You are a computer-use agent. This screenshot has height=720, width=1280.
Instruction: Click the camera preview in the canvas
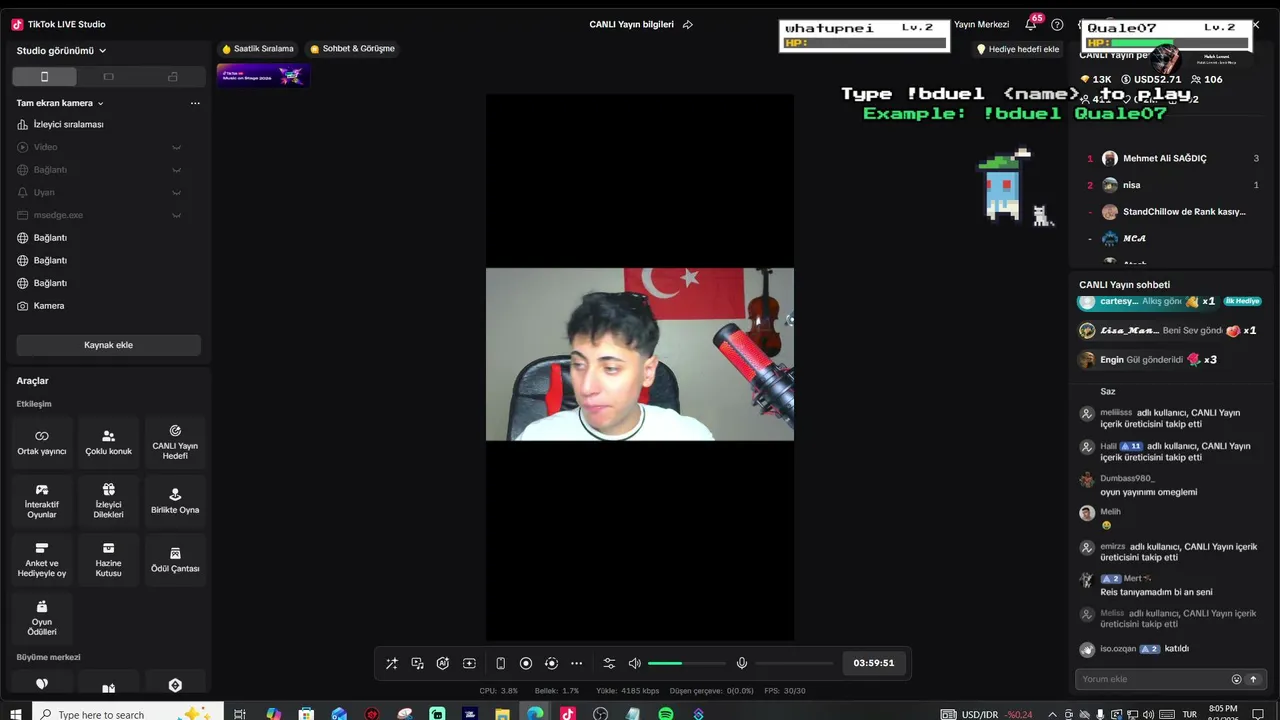[640, 354]
